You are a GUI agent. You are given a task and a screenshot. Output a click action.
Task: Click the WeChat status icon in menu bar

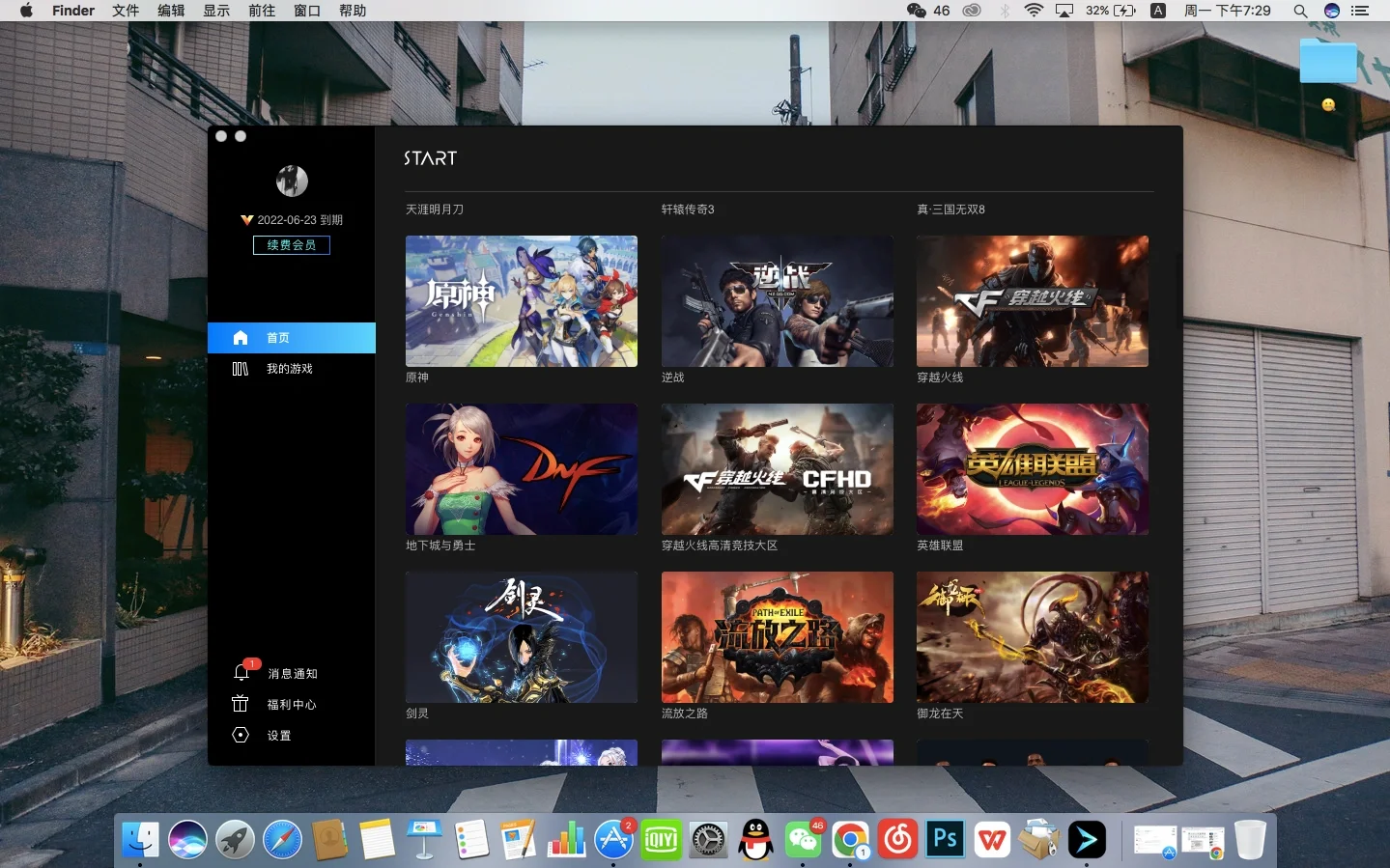917,11
